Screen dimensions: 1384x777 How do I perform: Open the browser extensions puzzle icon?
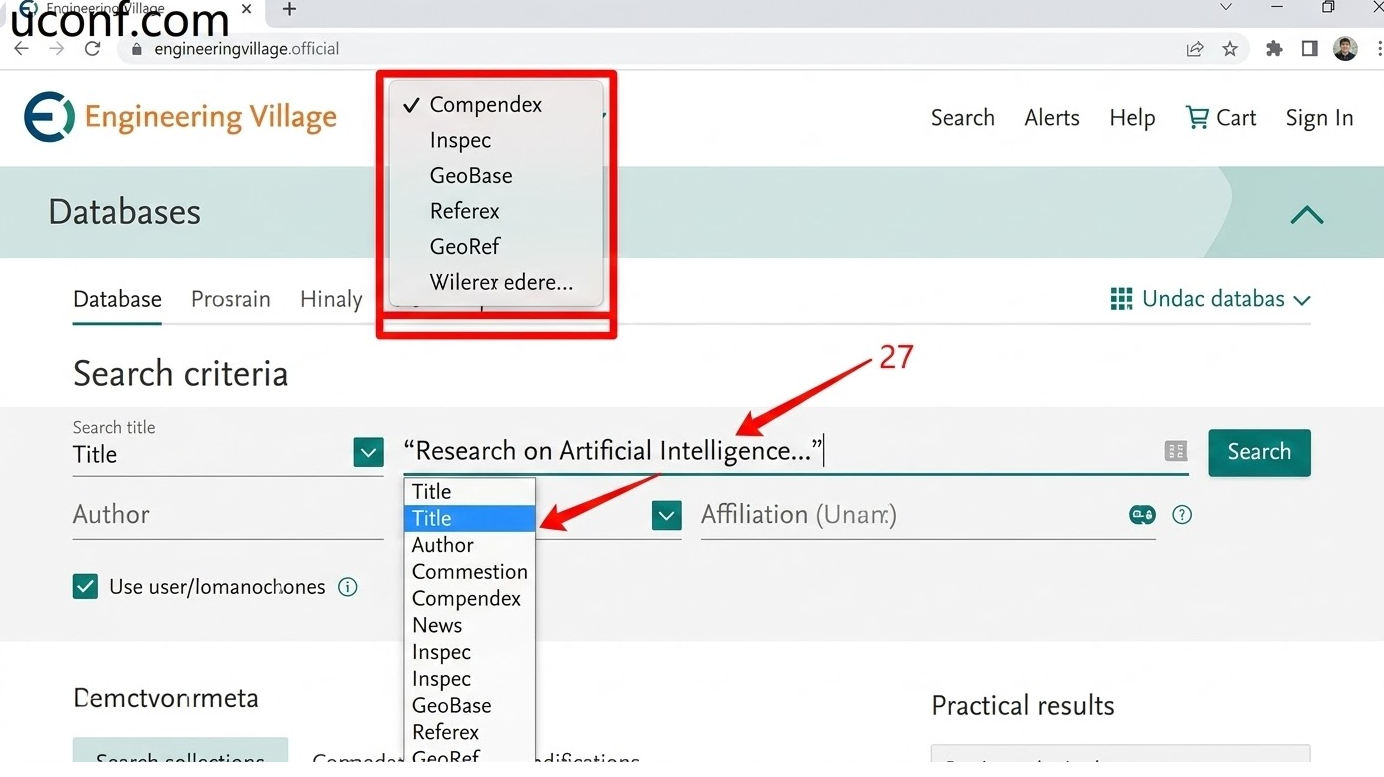coord(1274,48)
